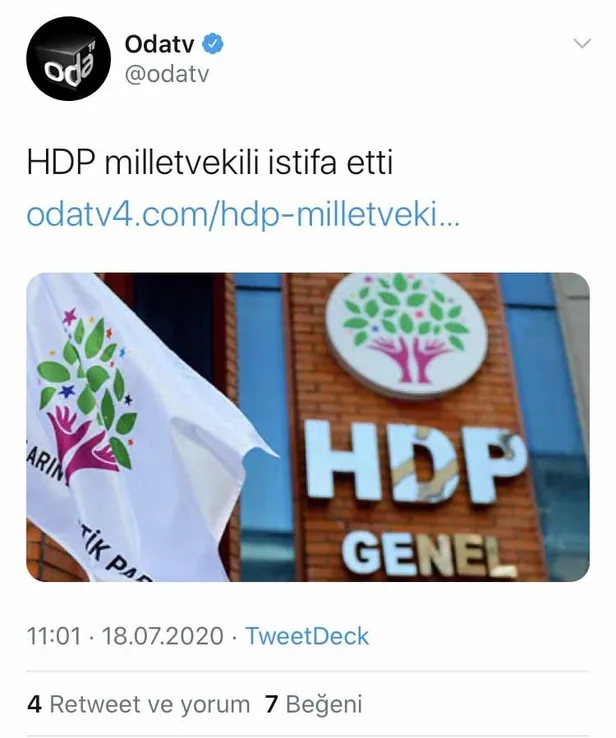616x738 pixels.
Task: Open the @odatv handle
Action: [166, 75]
